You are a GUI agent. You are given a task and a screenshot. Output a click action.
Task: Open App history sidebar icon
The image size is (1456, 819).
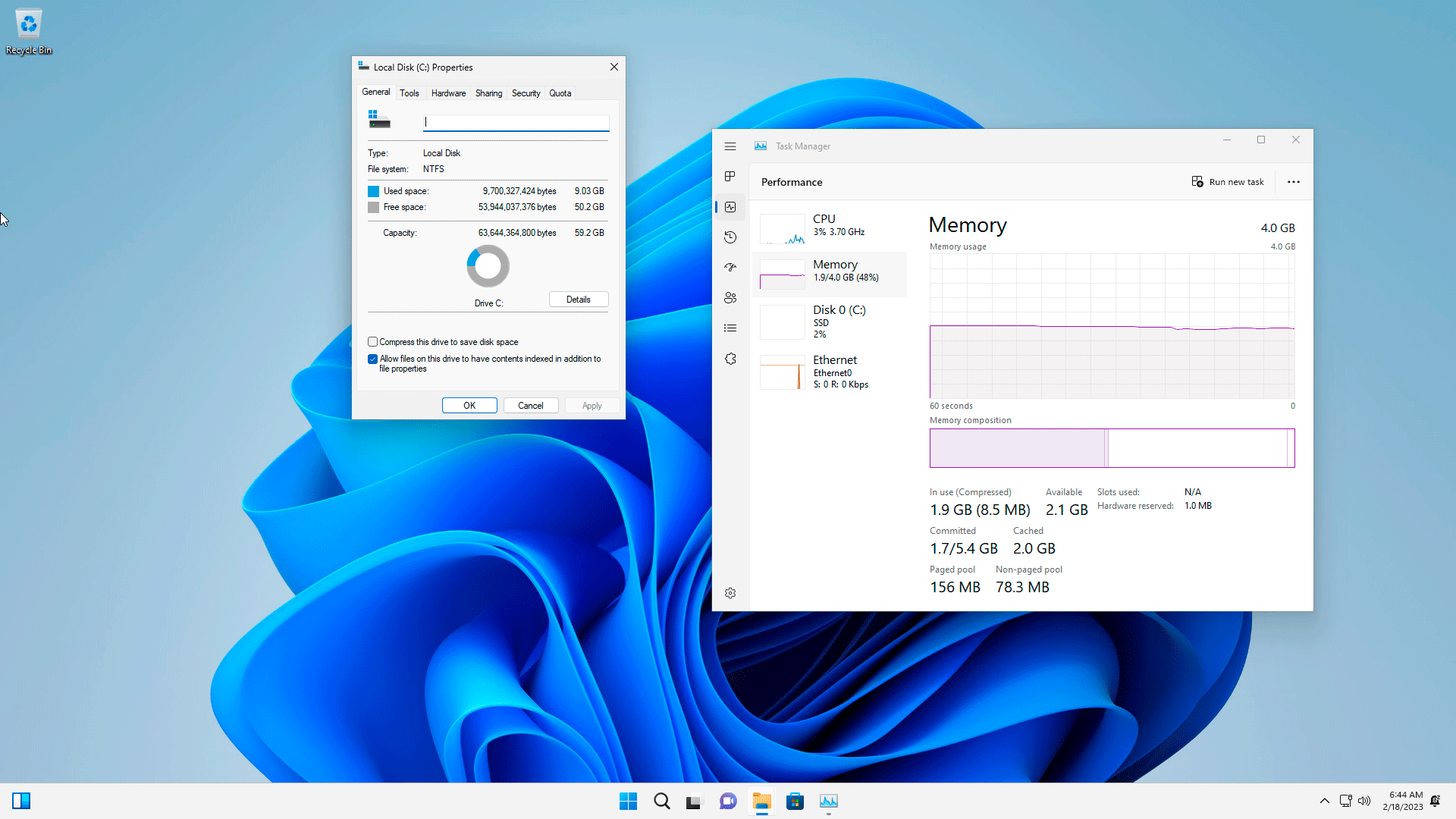click(730, 237)
